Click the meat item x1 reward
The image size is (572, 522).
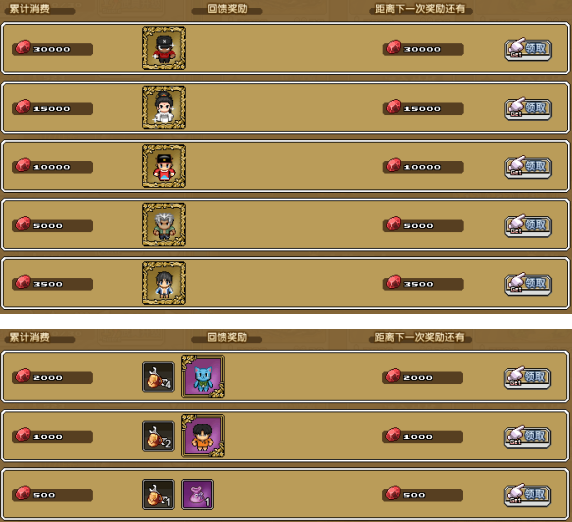coord(158,495)
